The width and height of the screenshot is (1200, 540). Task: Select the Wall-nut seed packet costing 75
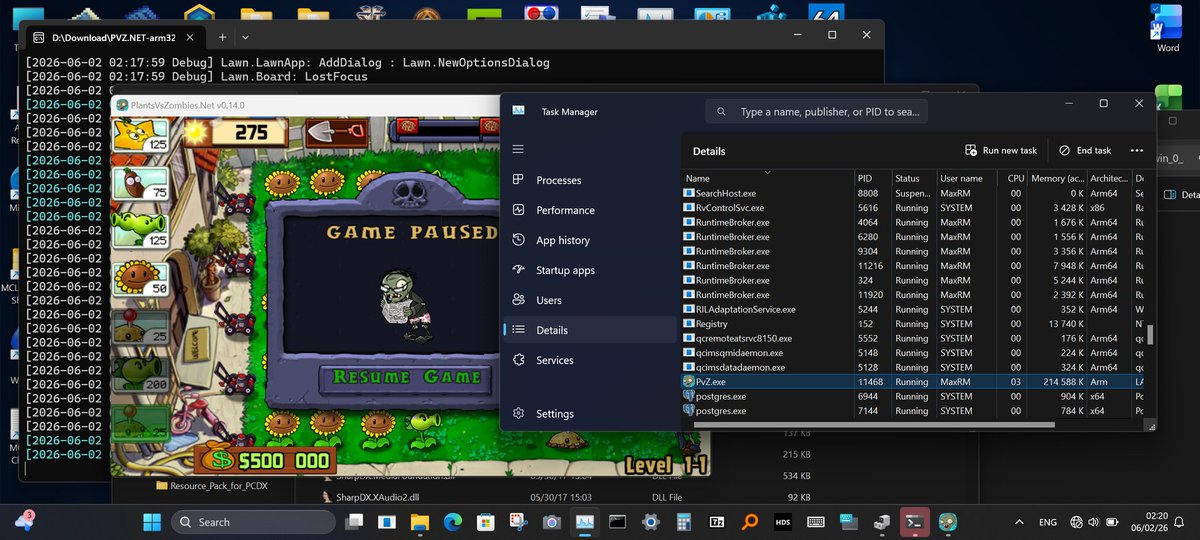141,183
